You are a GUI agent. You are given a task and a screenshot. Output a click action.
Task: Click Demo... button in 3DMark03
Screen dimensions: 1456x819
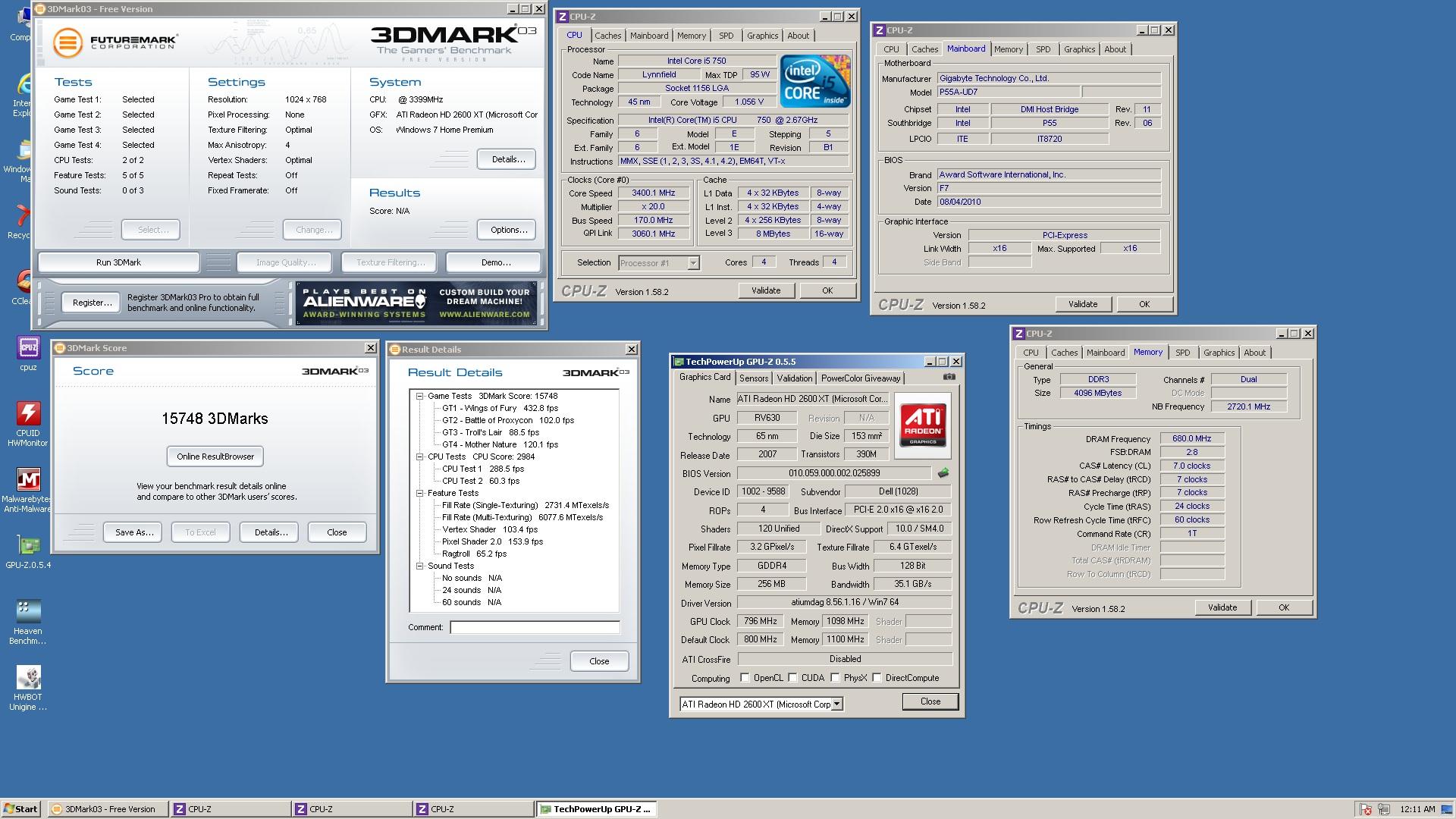(x=495, y=262)
